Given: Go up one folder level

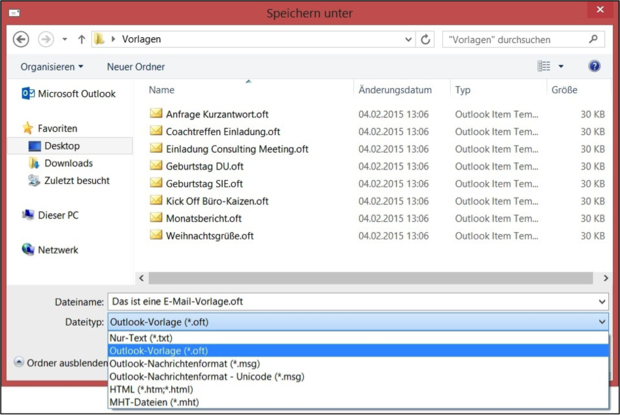Looking at the screenshot, I should (81, 40).
